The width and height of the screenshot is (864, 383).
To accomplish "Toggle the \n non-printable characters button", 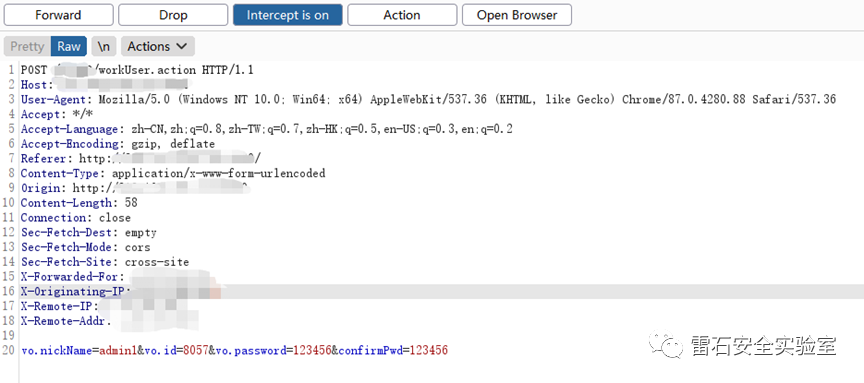I will point(104,46).
